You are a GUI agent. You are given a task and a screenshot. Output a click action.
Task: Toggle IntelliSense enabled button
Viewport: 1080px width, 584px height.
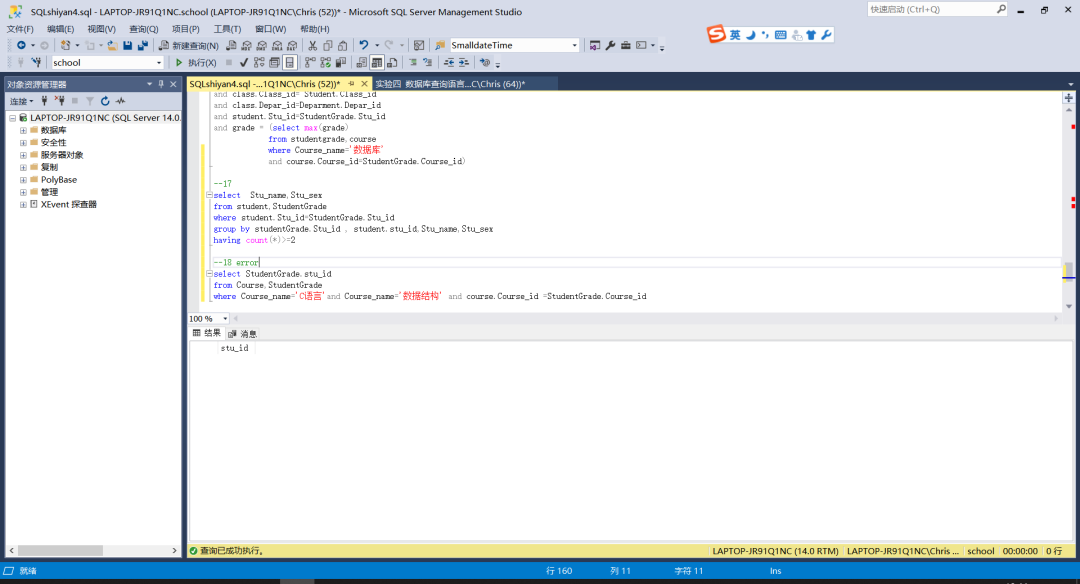(x=289, y=63)
